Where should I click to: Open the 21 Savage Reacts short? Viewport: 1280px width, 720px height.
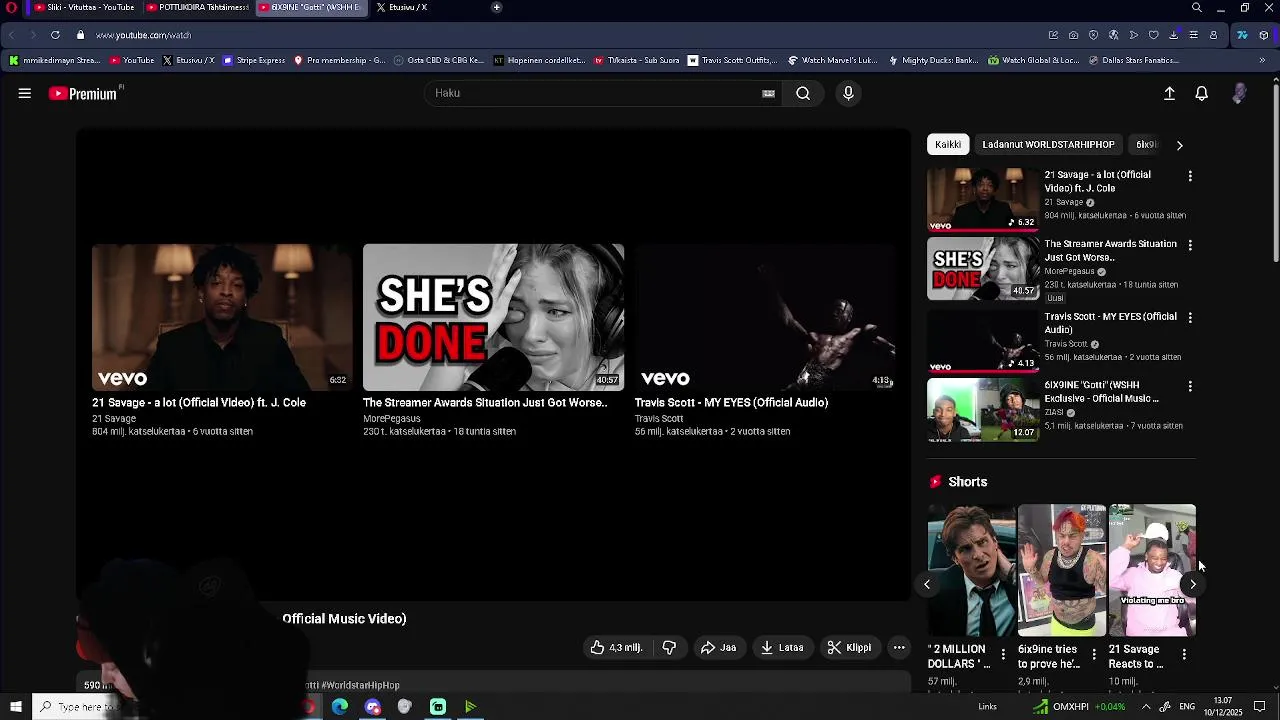pos(1152,570)
